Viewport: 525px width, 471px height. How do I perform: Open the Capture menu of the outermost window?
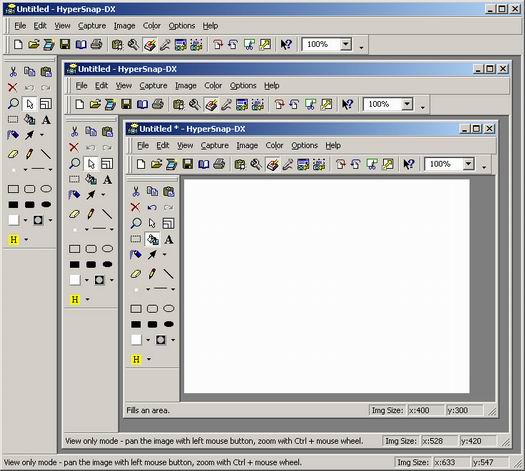click(92, 26)
